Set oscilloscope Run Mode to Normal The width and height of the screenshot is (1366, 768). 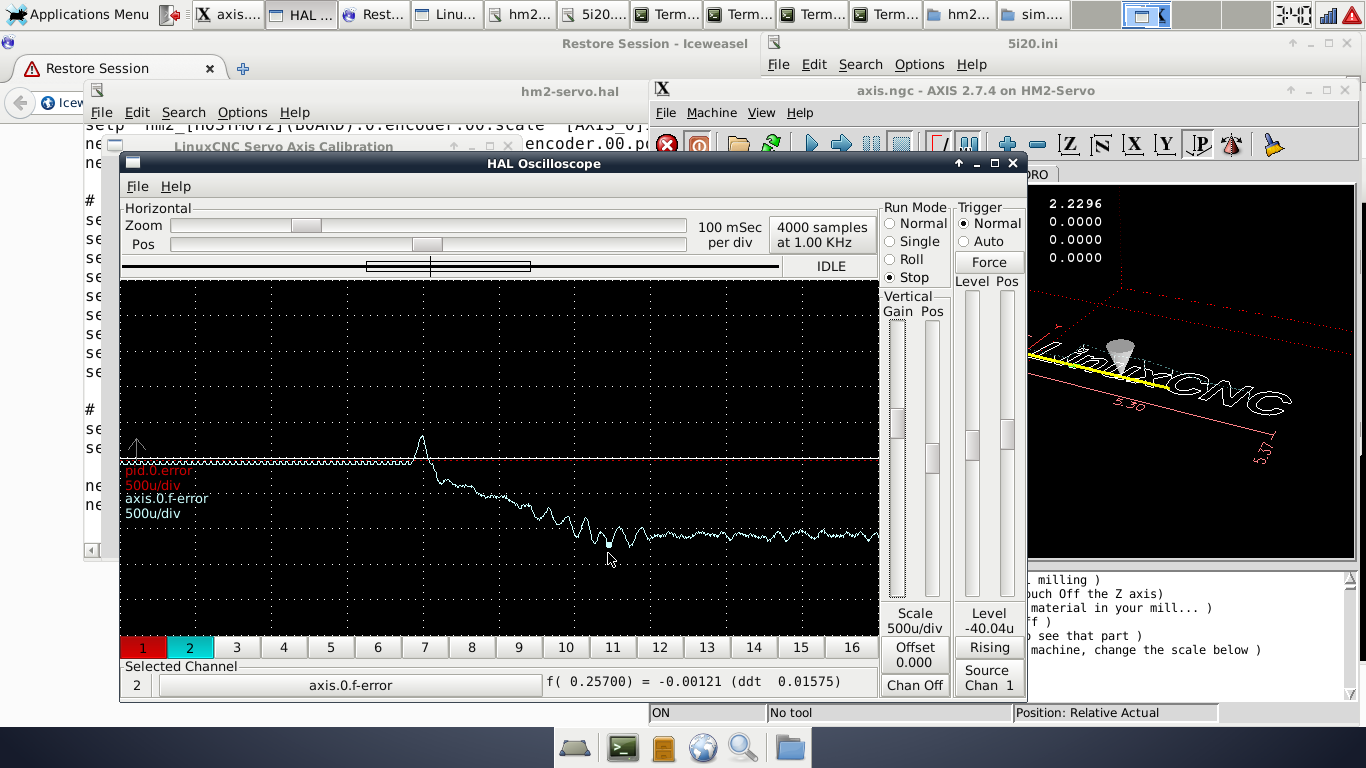[915, 224]
